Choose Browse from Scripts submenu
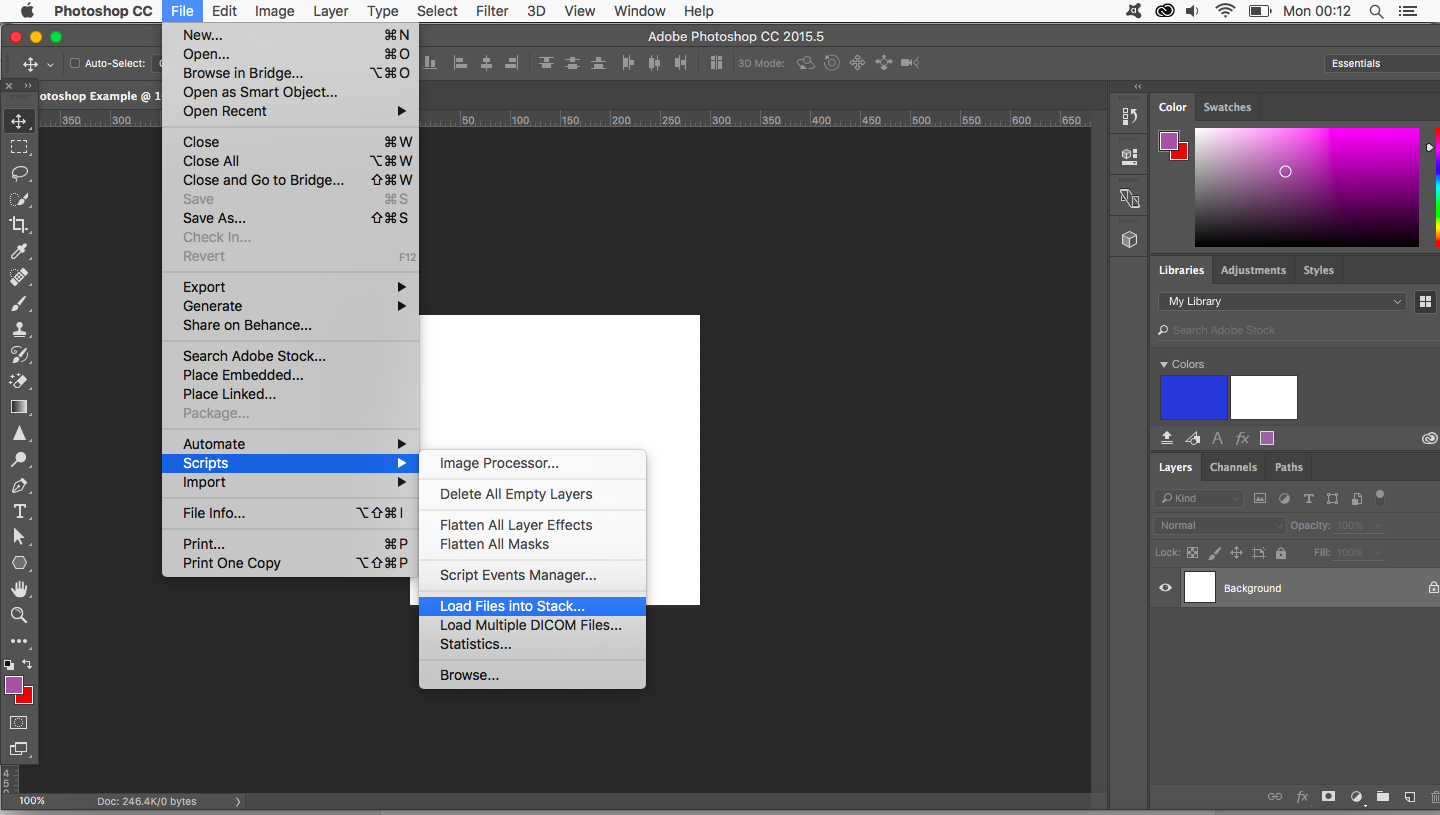Image resolution: width=1440 pixels, height=815 pixels. (532, 675)
